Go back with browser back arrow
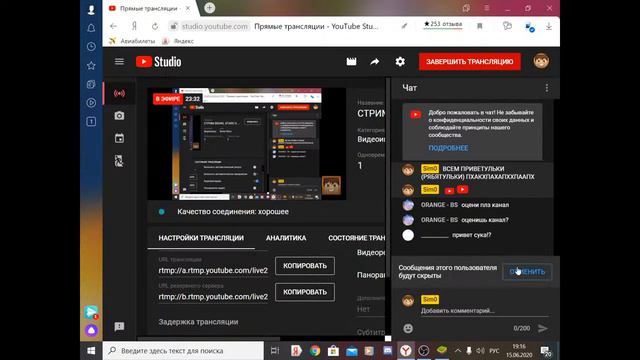 coord(113,26)
